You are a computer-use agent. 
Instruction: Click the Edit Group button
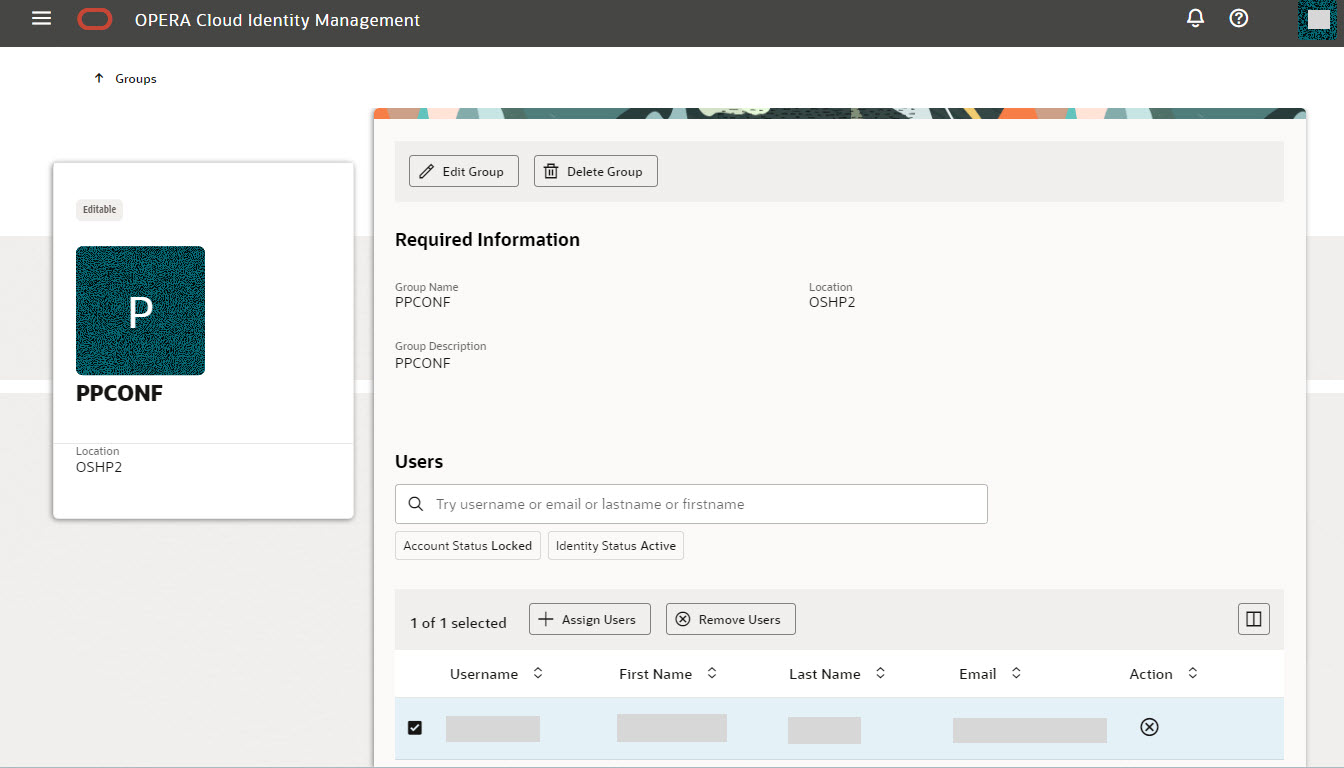point(463,170)
